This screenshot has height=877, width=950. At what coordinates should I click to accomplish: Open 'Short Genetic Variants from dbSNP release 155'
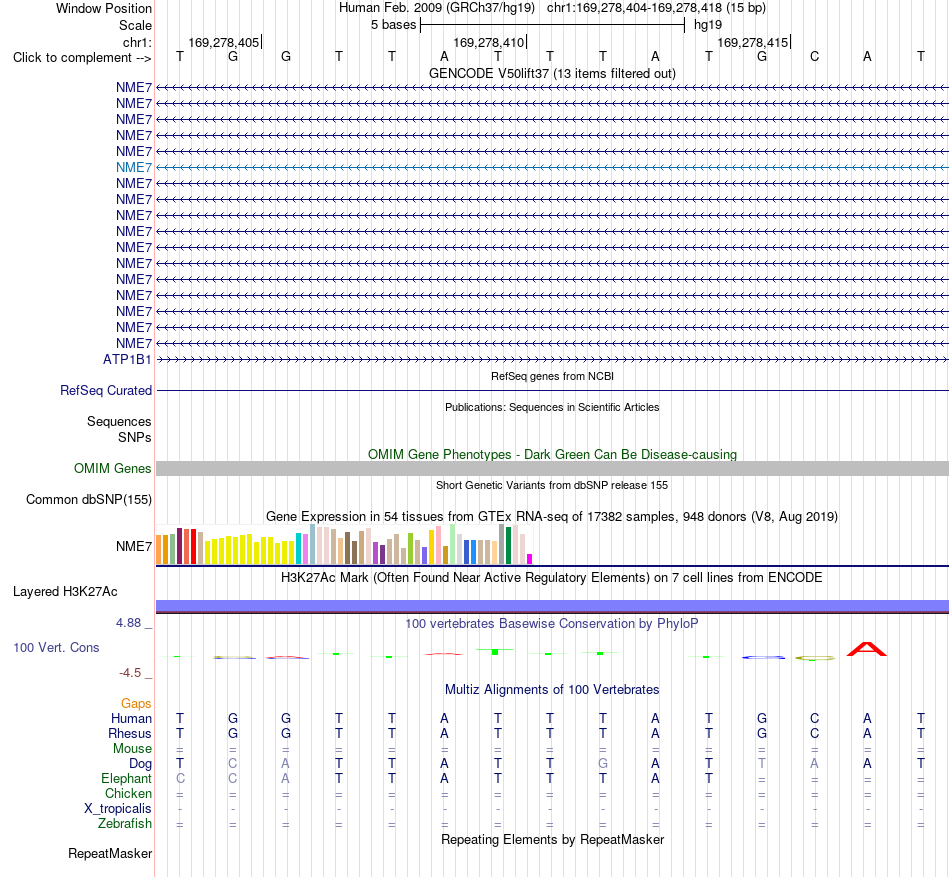coord(552,485)
